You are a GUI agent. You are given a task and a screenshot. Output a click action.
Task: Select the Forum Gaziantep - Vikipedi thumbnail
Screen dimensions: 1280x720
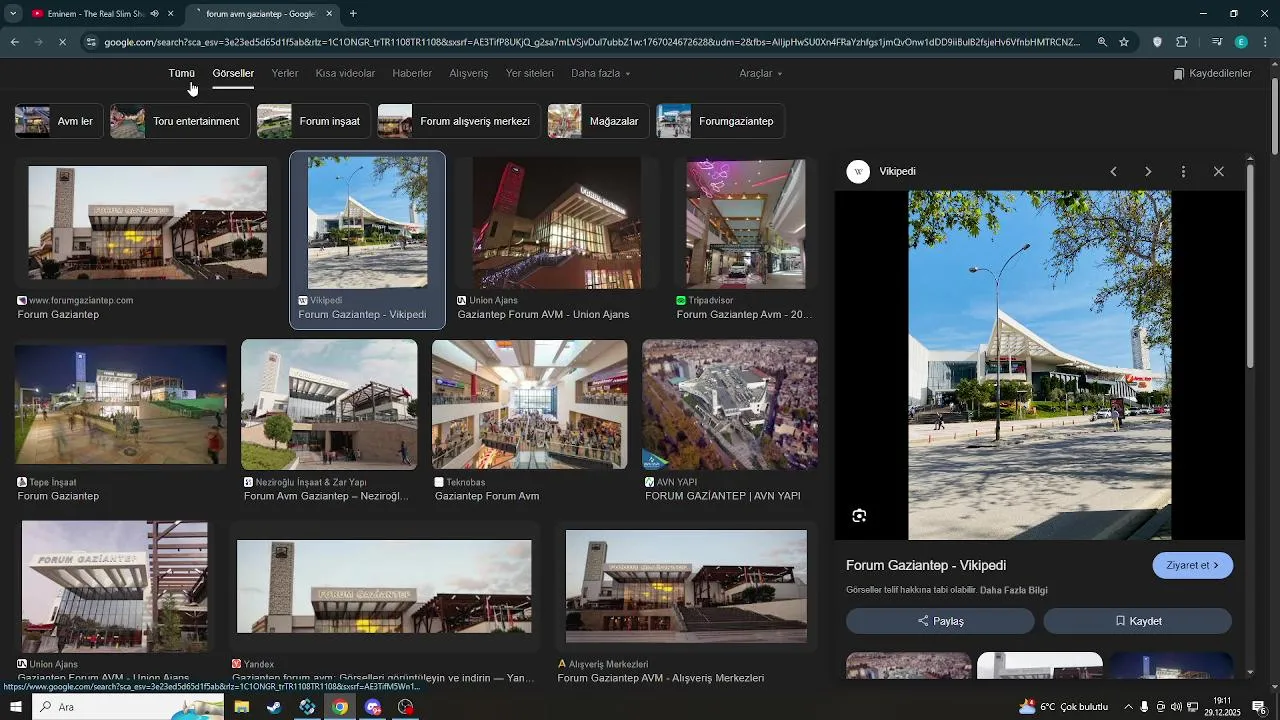click(367, 222)
